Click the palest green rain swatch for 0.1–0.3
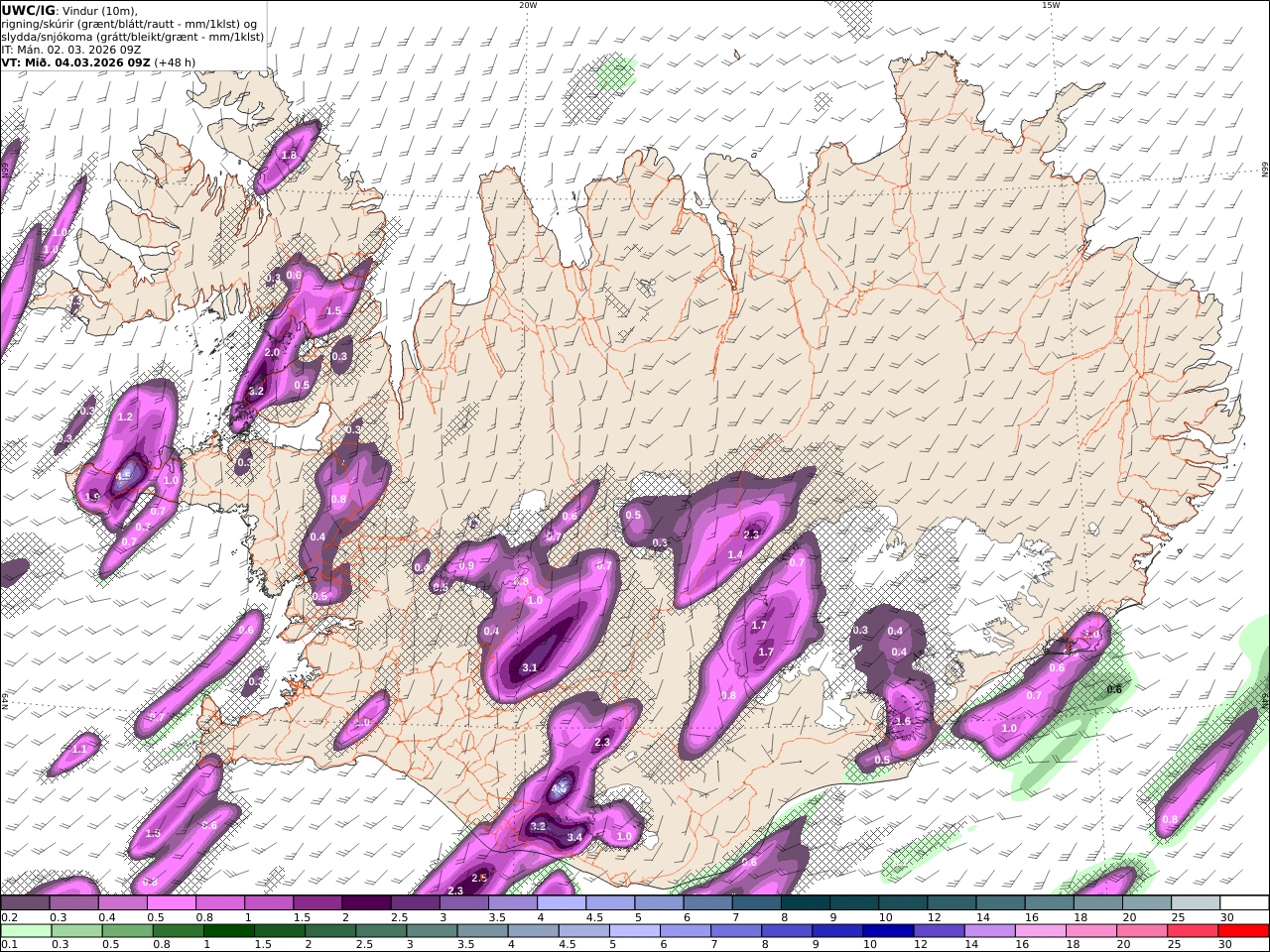 pyautogui.click(x=26, y=931)
